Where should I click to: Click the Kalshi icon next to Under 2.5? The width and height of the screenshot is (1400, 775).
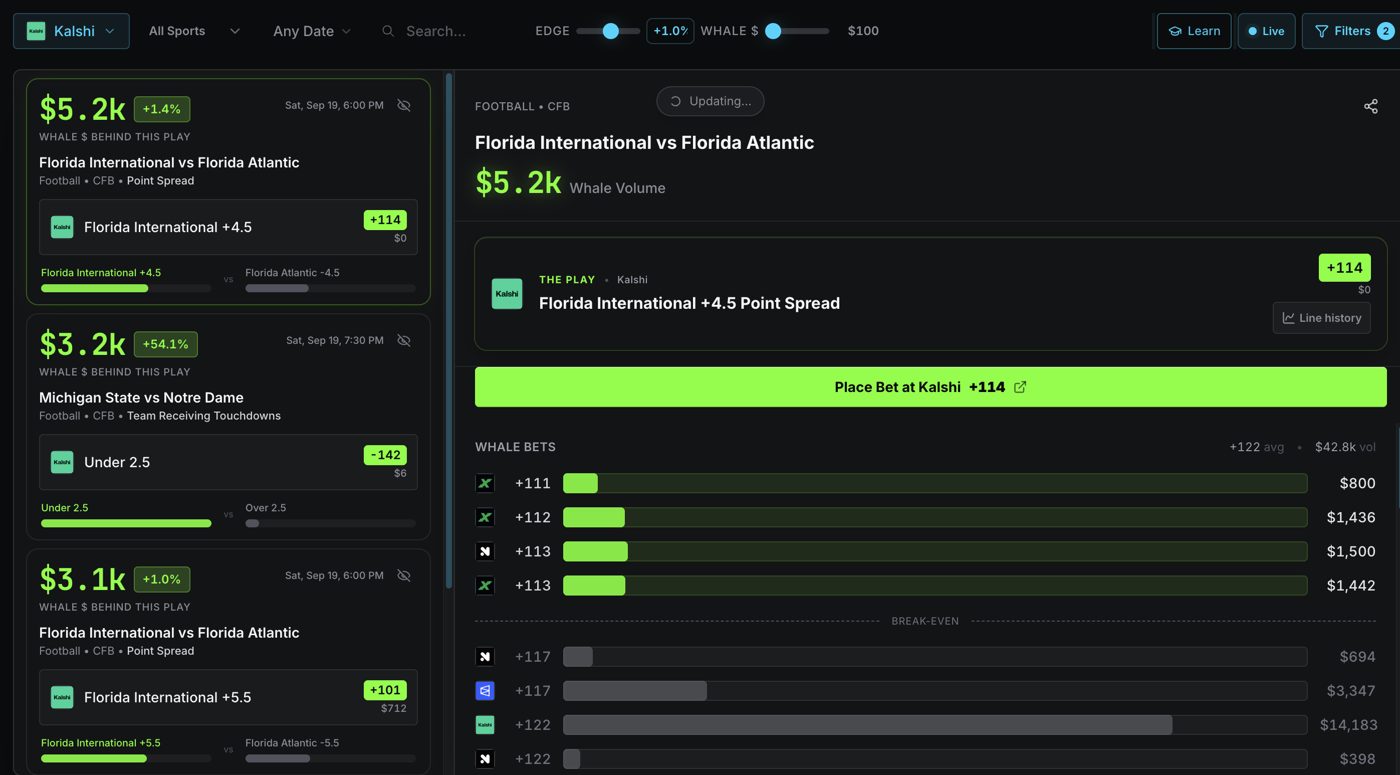click(62, 462)
